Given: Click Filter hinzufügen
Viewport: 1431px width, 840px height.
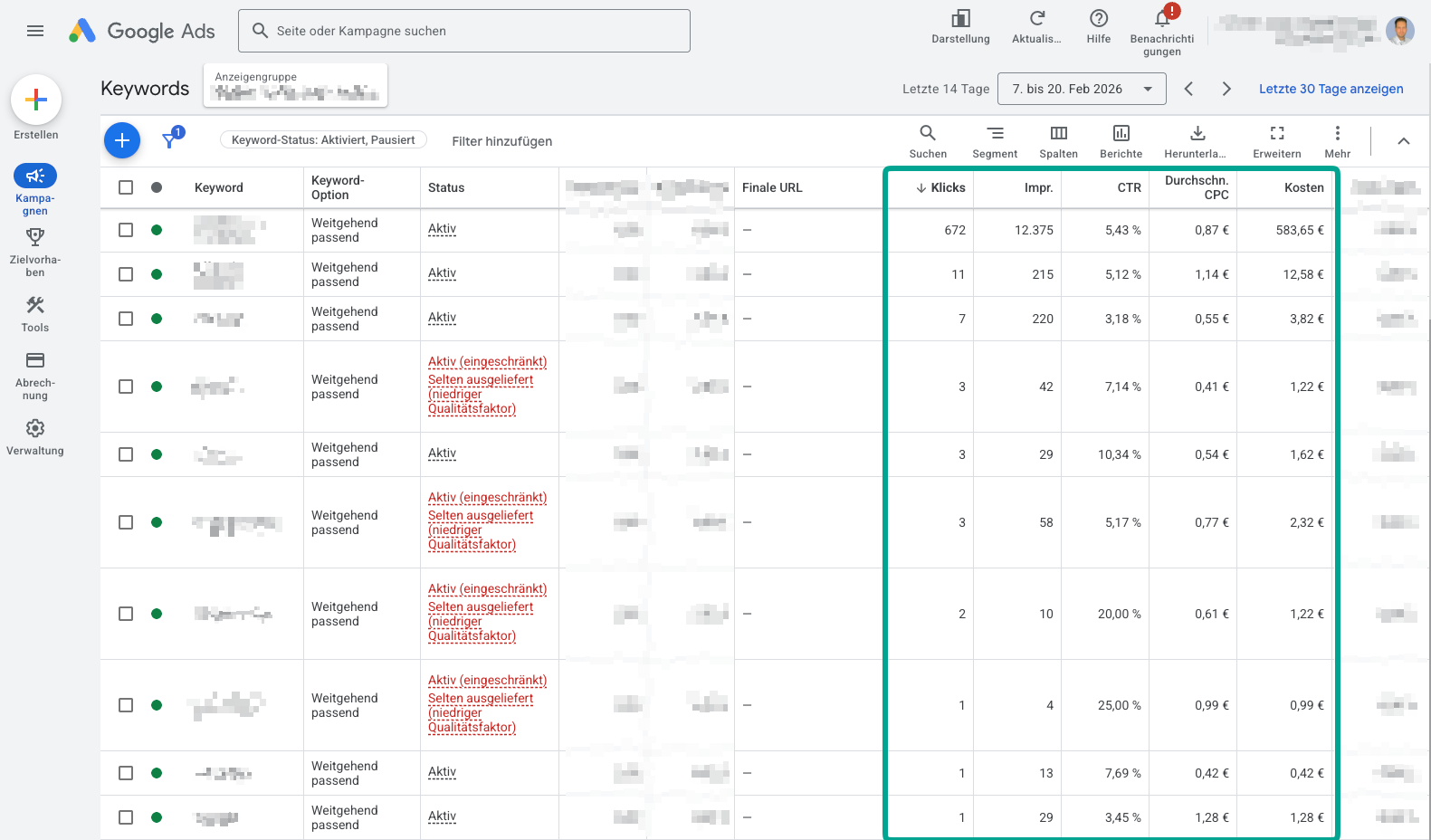Looking at the screenshot, I should [x=501, y=141].
